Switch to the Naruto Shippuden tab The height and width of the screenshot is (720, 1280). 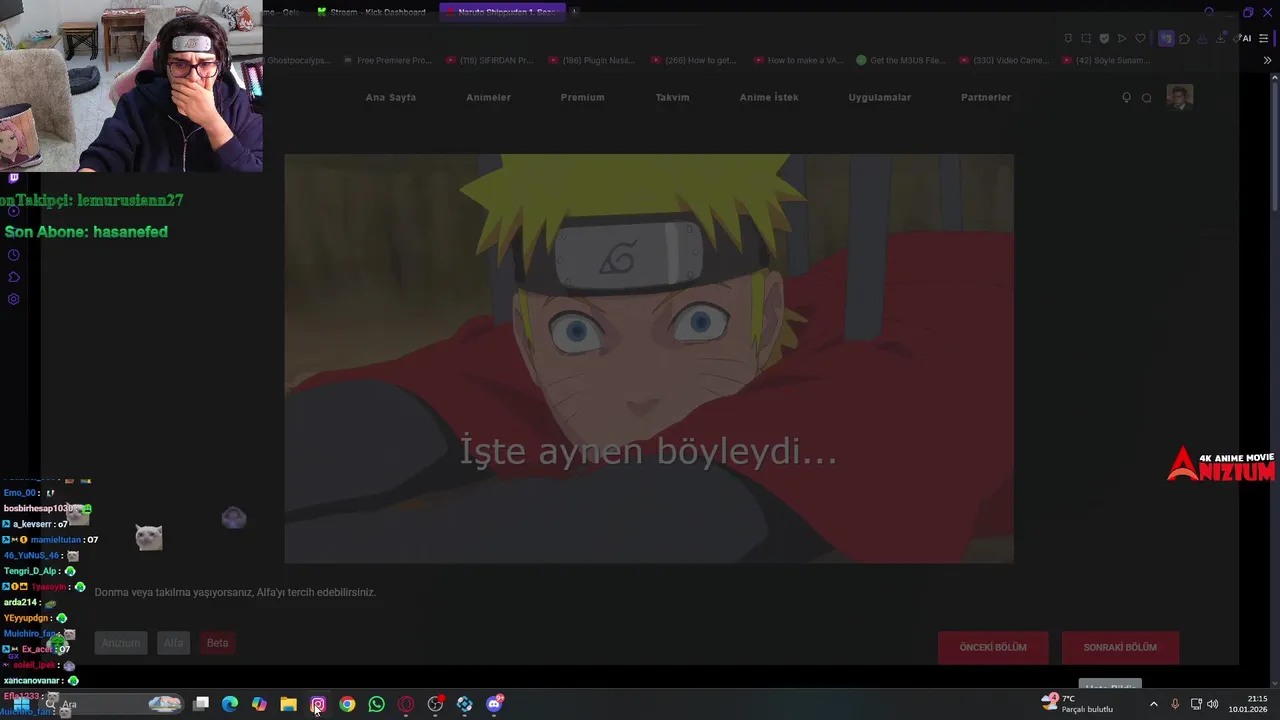click(502, 12)
